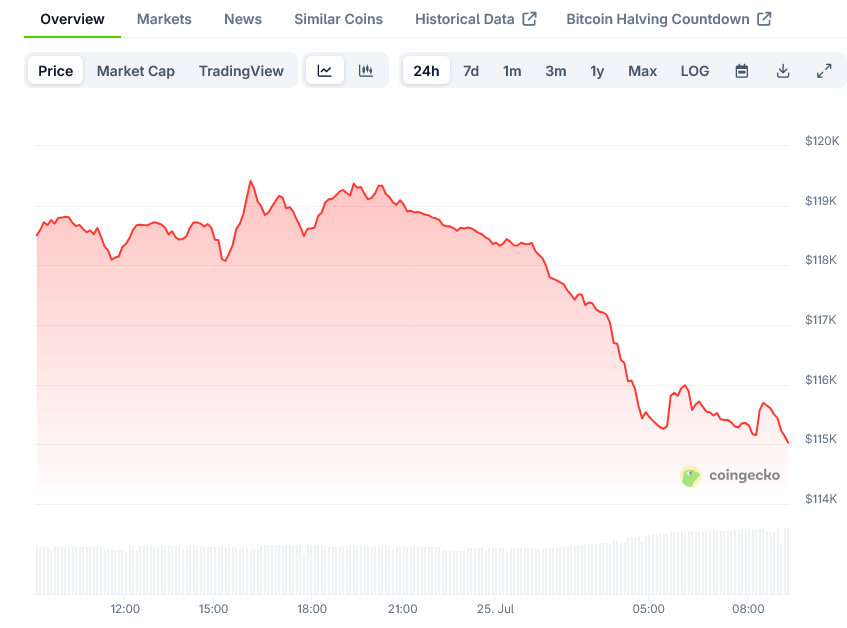Click the 25. Jul date label

(495, 609)
